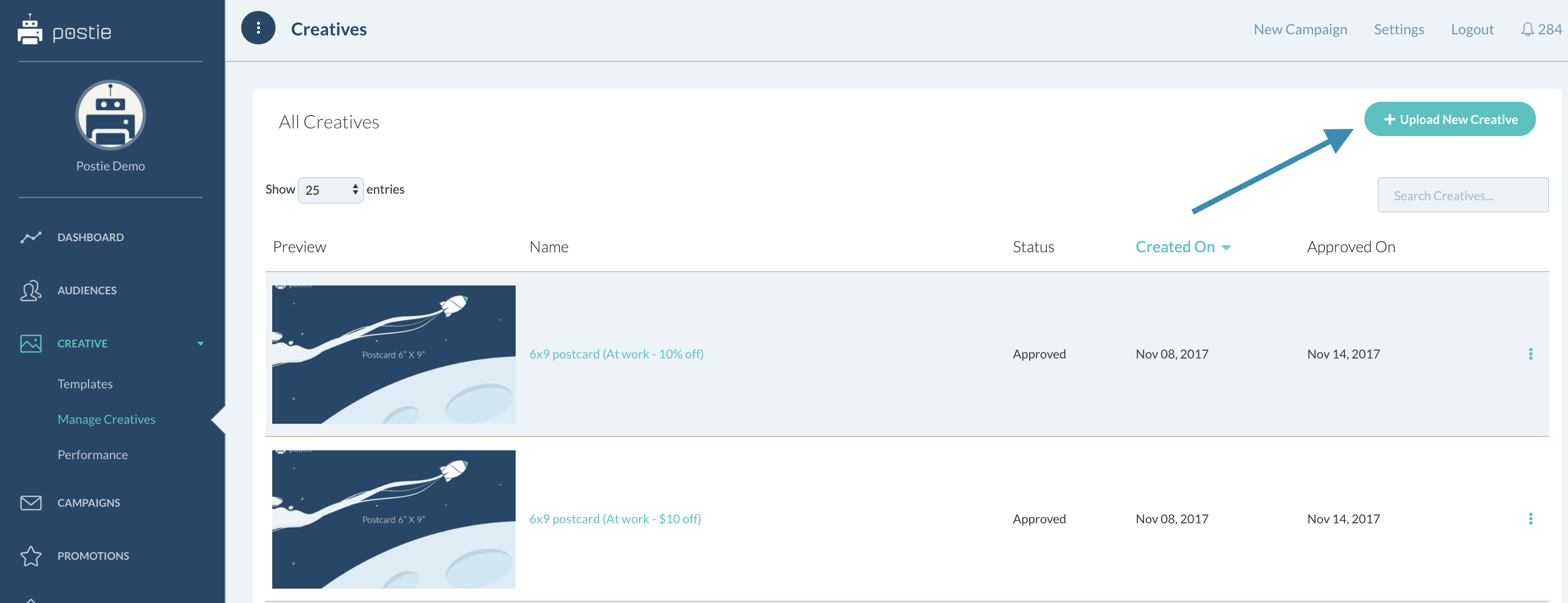Screen dimensions: 1568x603
Task: Open the three-dot menu beside Creatives title
Action: (258, 28)
